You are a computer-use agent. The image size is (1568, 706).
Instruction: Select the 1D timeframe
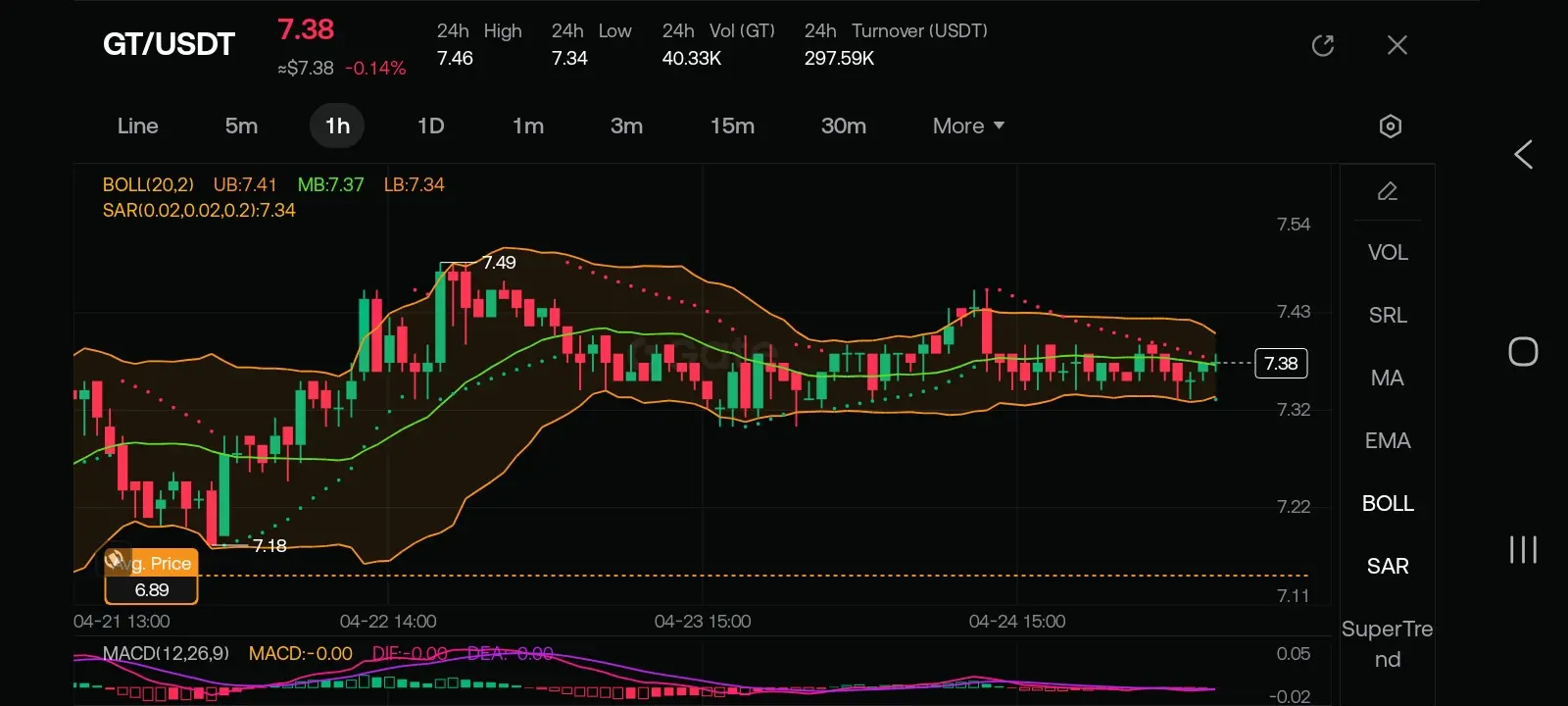point(431,126)
